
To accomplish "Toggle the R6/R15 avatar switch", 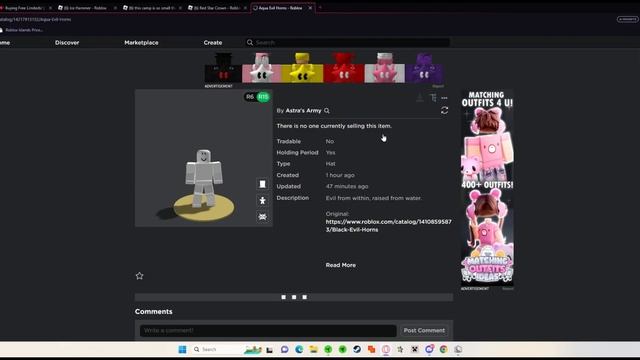I will (x=257, y=97).
